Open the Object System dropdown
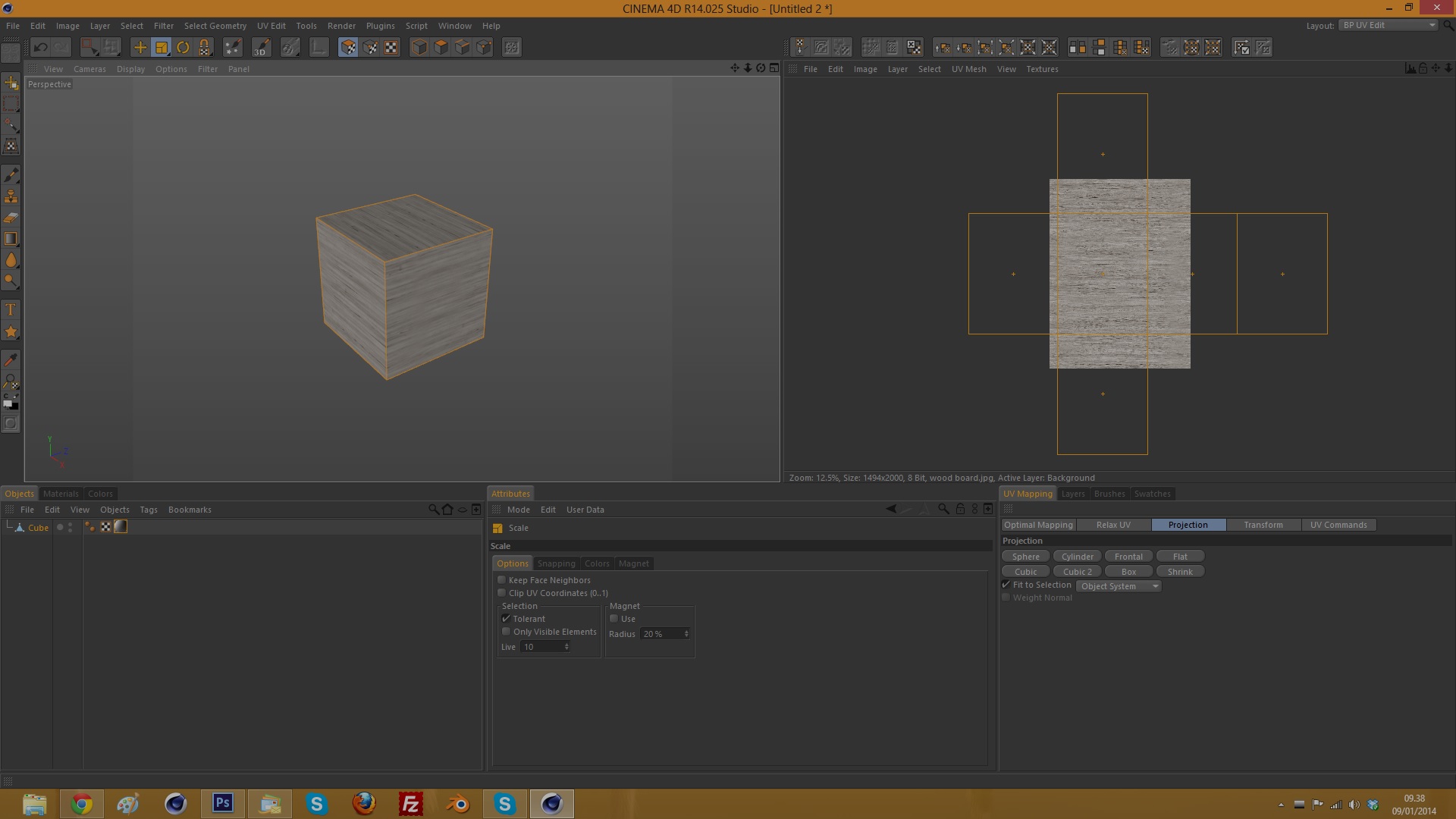The image size is (1456, 819). tap(1119, 586)
